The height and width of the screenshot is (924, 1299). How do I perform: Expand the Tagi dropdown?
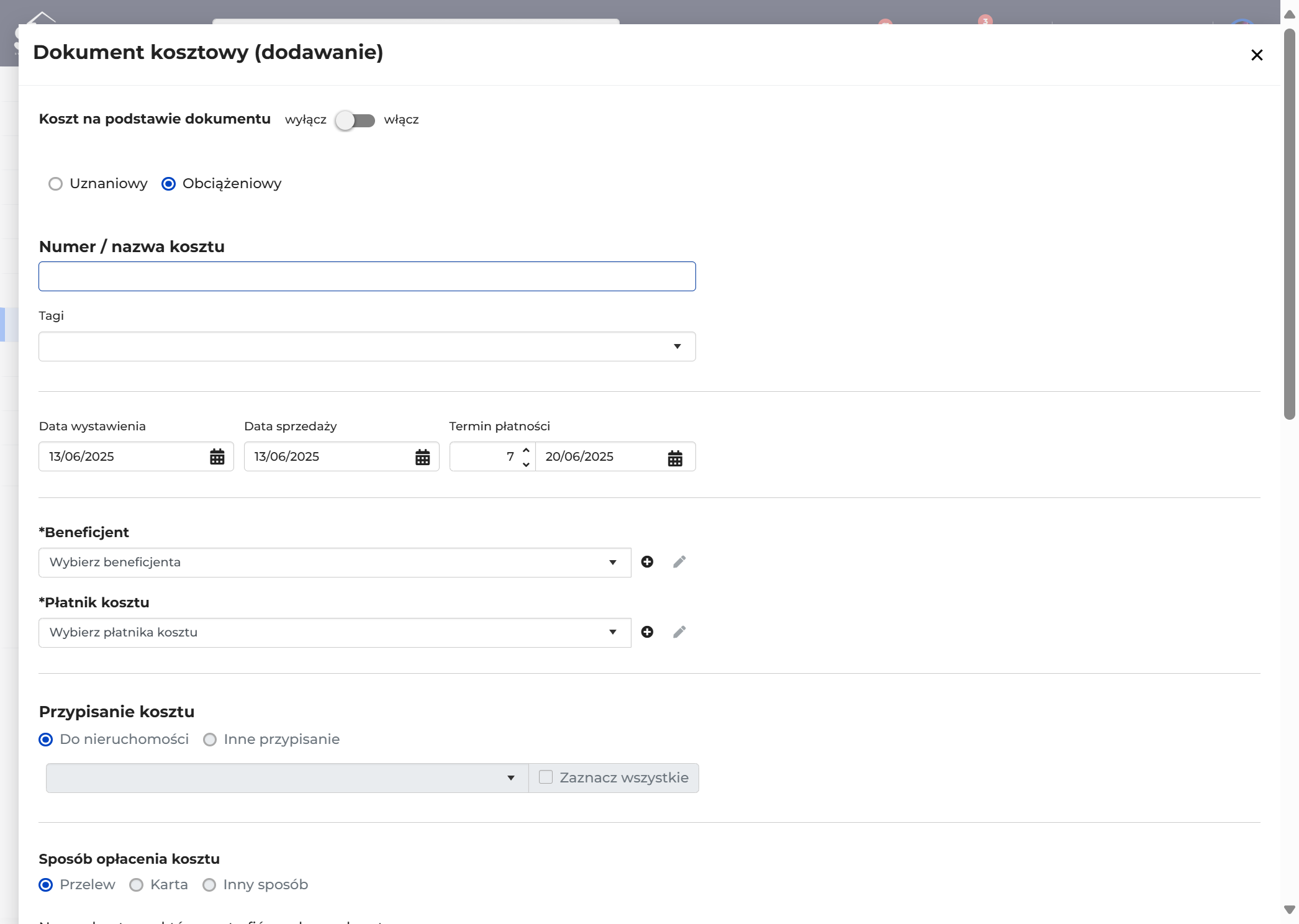pyautogui.click(x=367, y=346)
